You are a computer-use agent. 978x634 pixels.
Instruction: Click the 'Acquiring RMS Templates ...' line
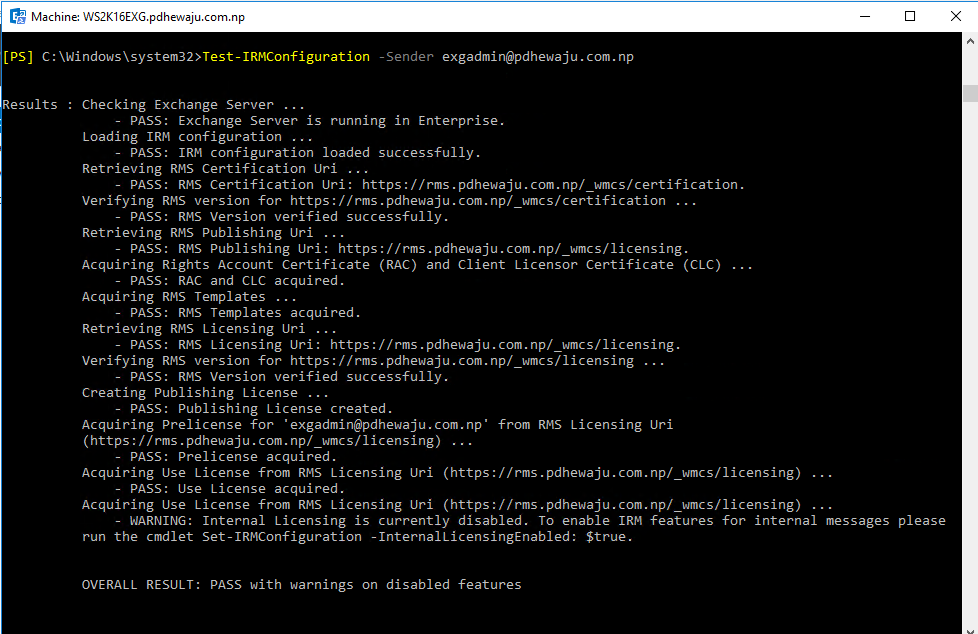[189, 297]
